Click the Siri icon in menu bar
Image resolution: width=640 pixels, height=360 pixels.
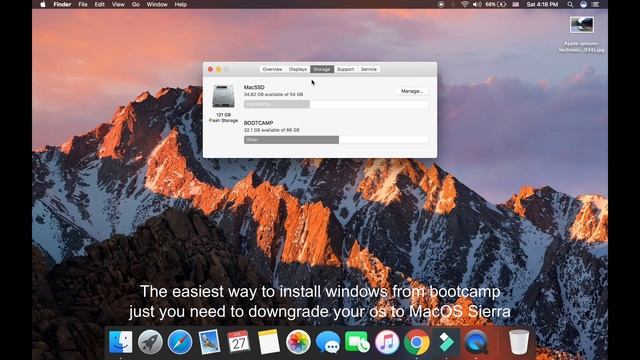tap(583, 4)
